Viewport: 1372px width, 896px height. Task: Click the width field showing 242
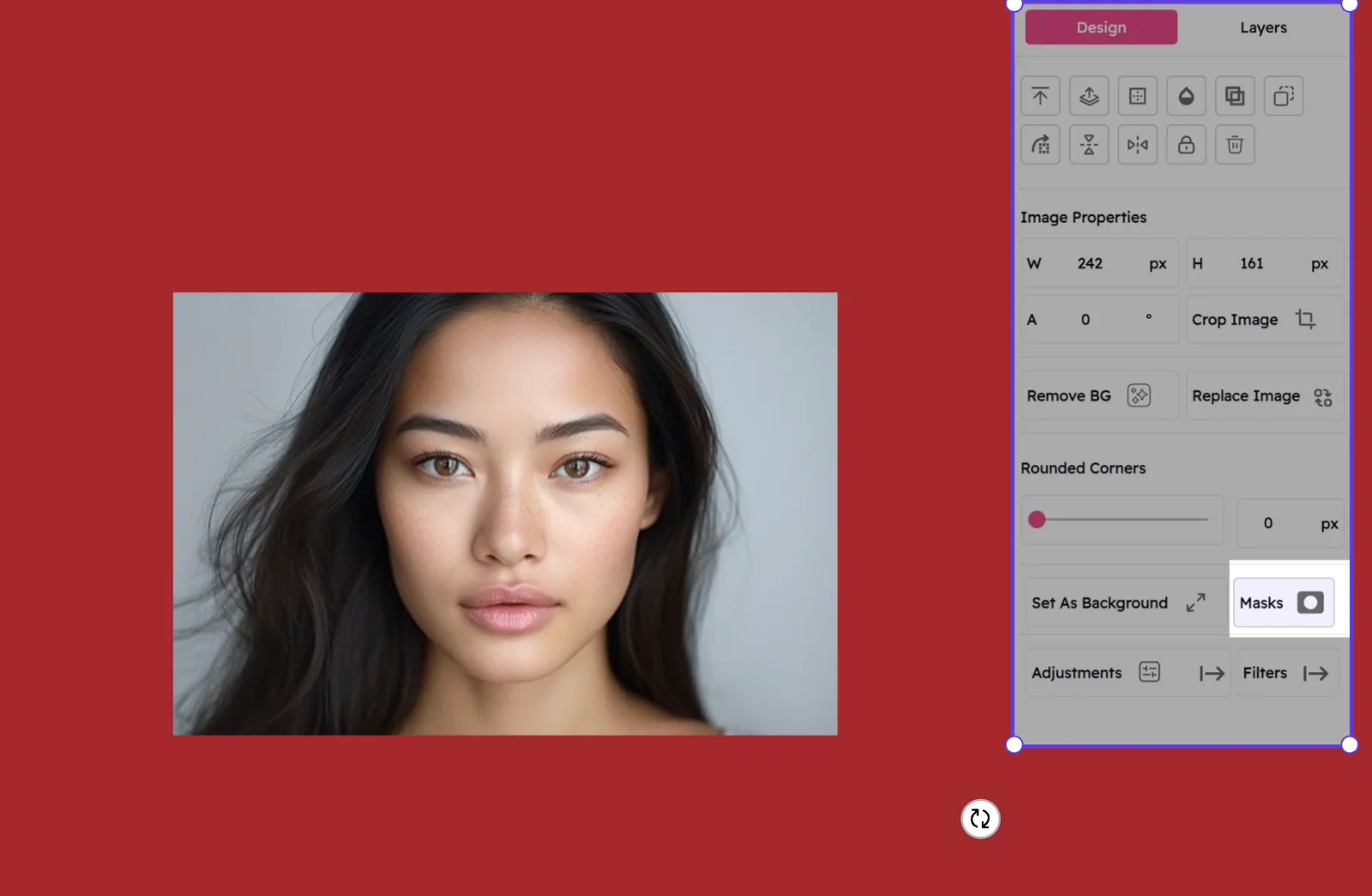point(1099,263)
